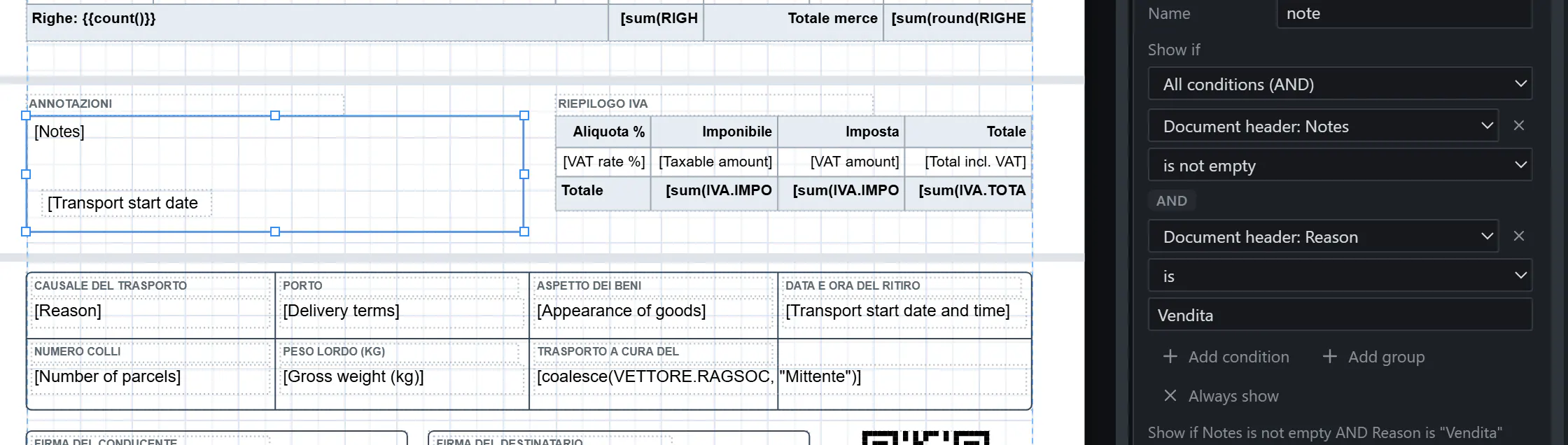Click the [sum(IVA.TOTA cell

(x=968, y=193)
